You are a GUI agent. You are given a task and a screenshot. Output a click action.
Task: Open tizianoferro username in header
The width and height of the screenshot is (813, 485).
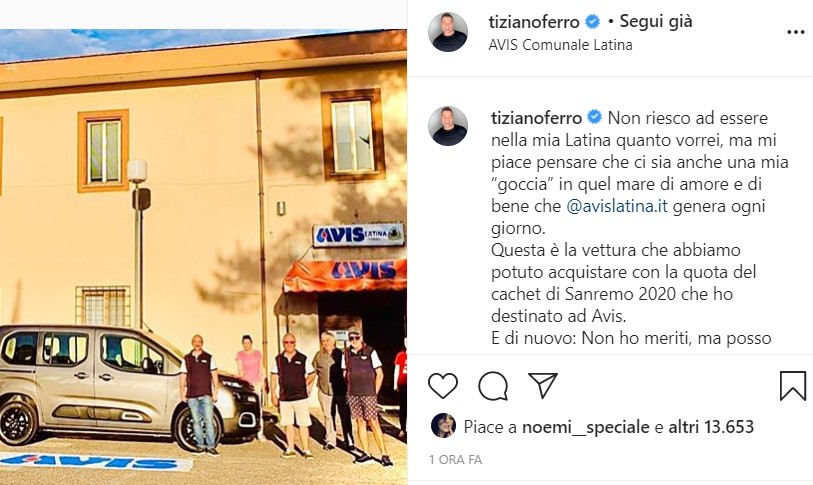534,22
